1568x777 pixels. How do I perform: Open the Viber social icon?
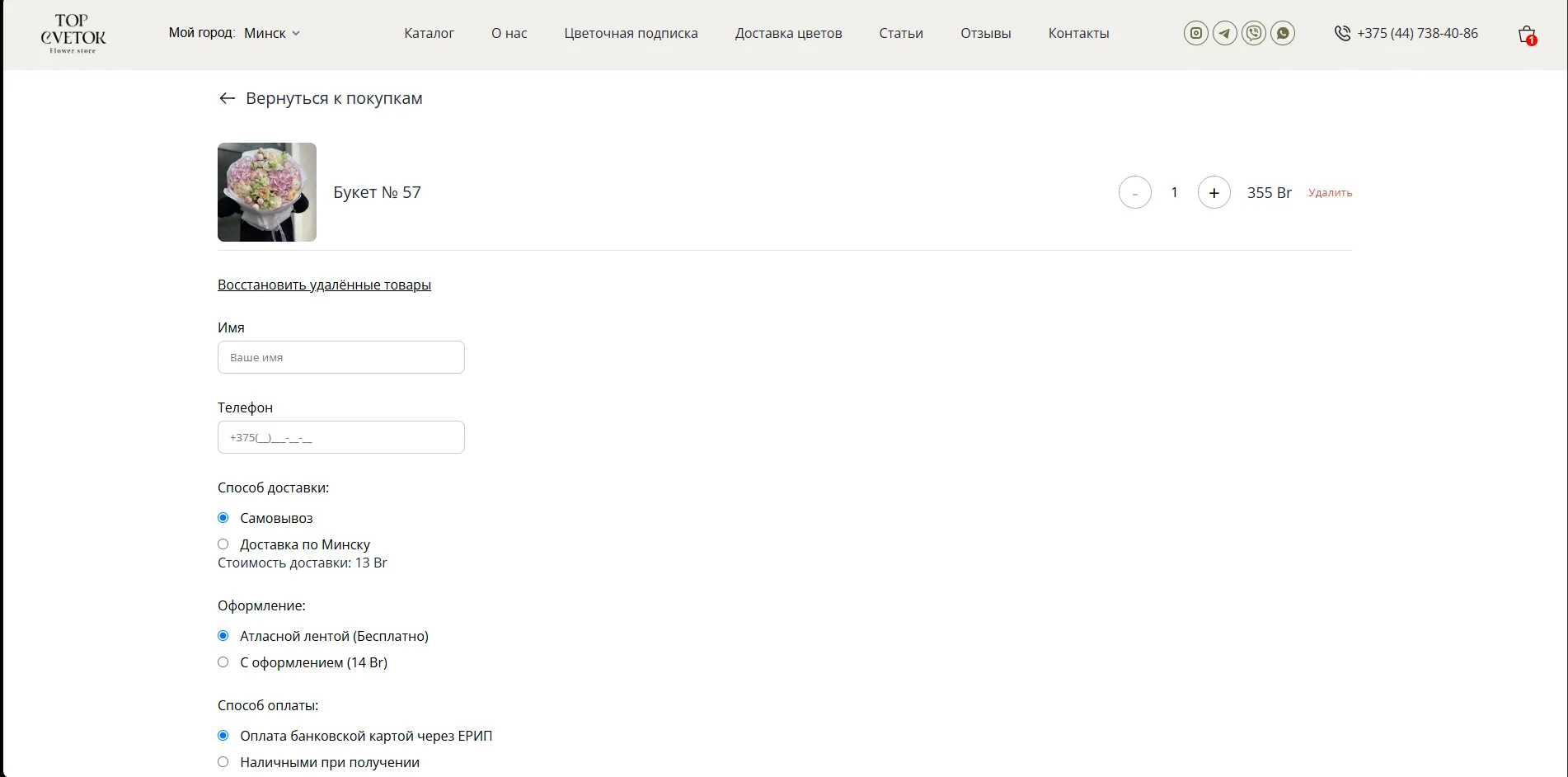tap(1254, 33)
